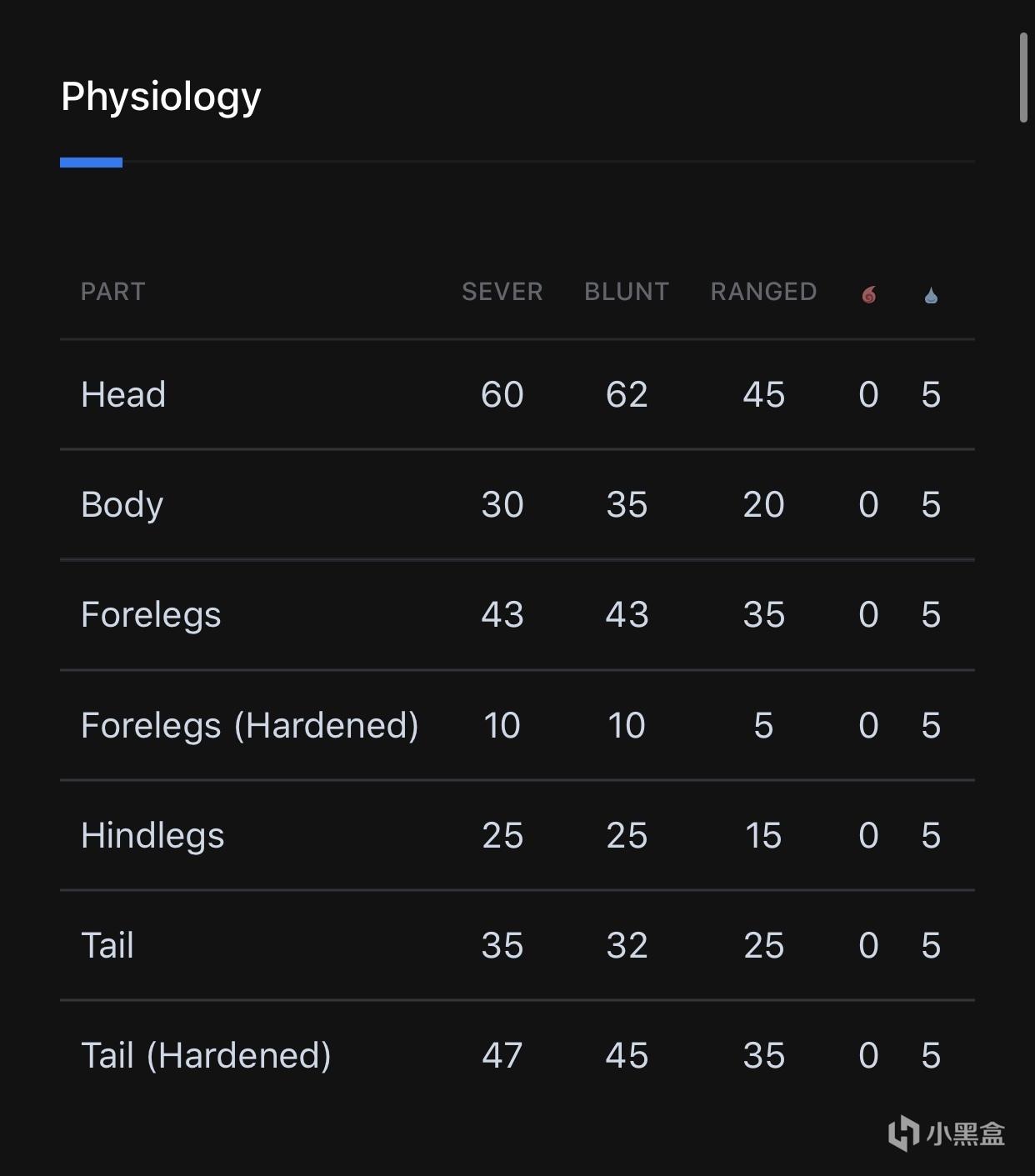Select the Tail row label
The image size is (1035, 1176).
coord(107,945)
